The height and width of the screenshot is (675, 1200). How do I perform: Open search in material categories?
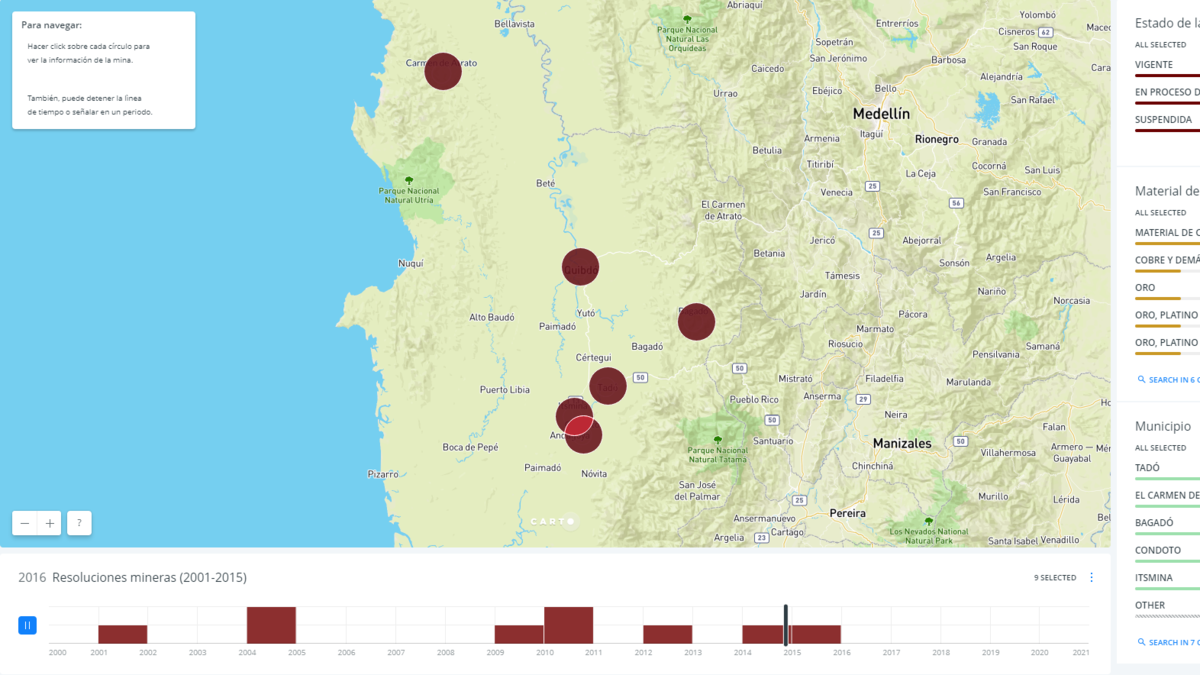click(x=1168, y=380)
